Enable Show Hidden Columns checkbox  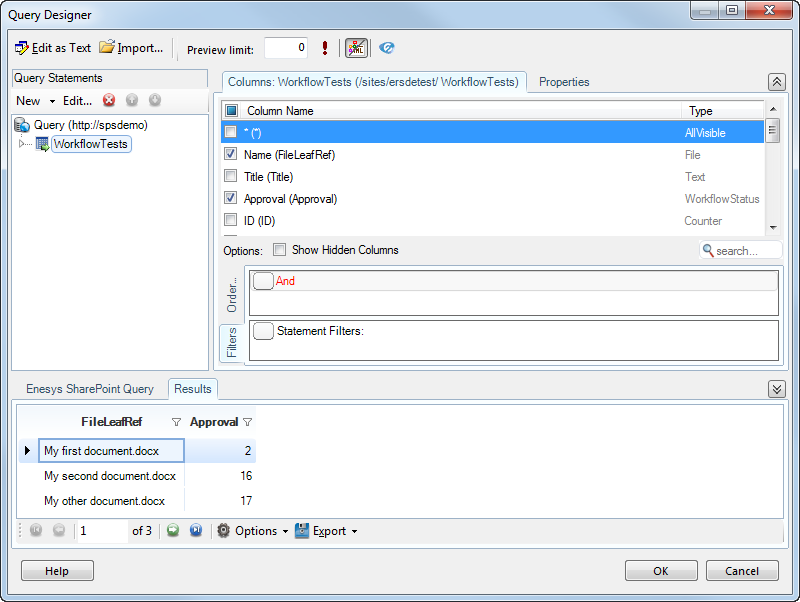(280, 250)
